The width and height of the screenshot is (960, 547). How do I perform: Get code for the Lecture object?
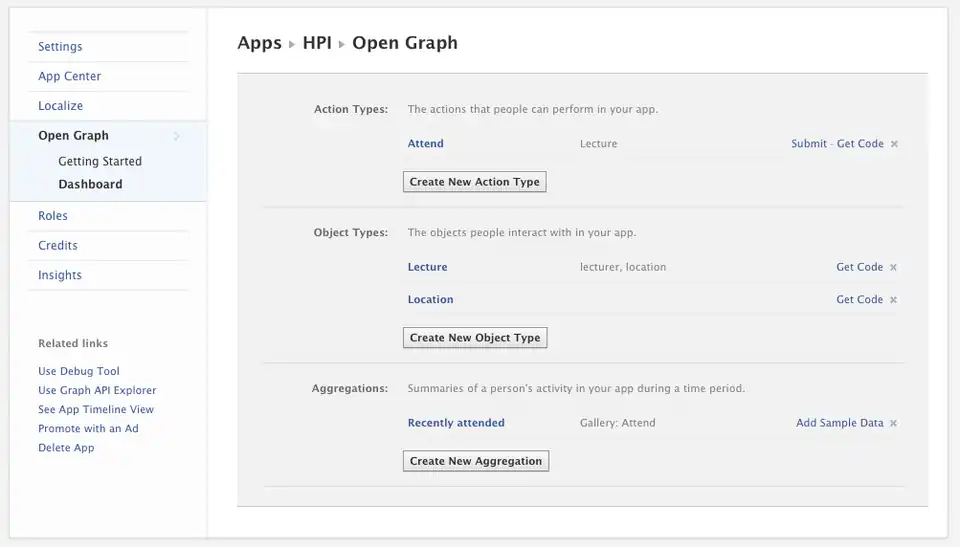point(859,268)
